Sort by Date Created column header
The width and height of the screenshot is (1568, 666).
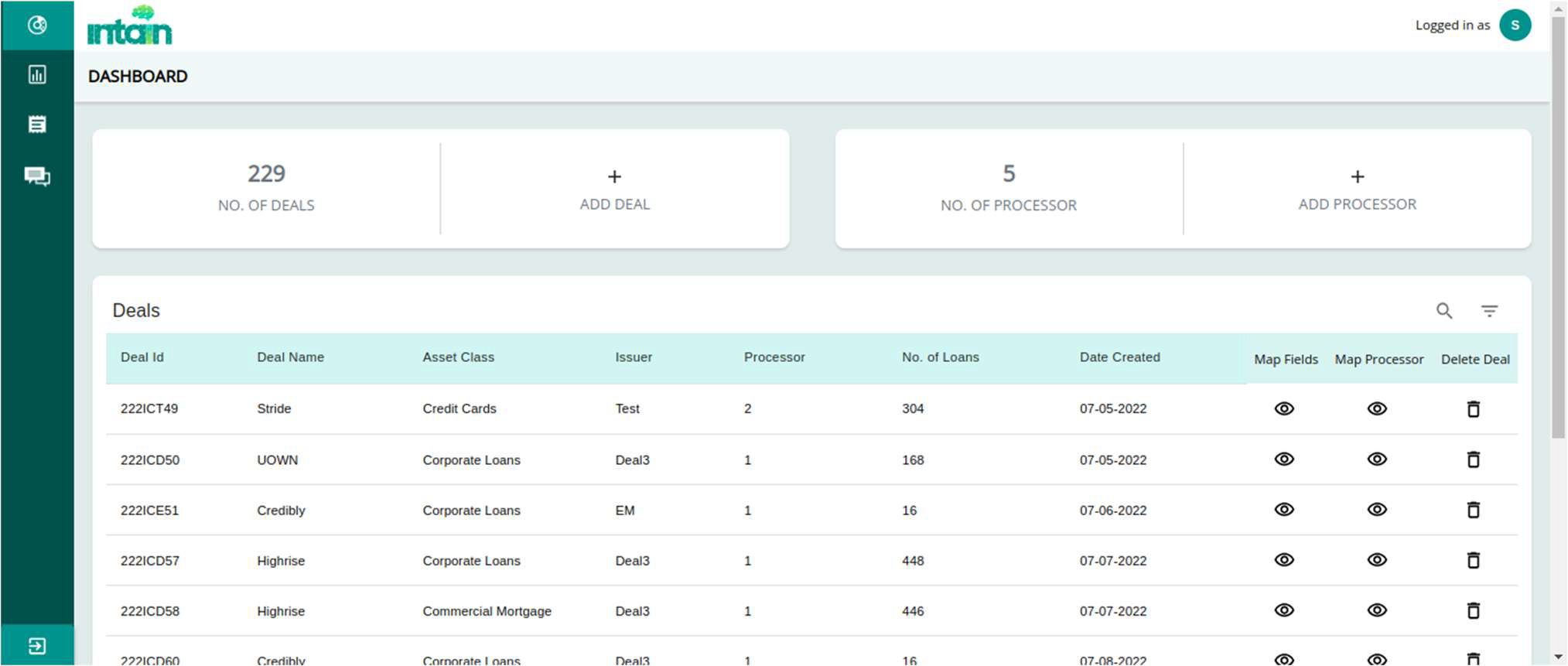coord(1119,357)
